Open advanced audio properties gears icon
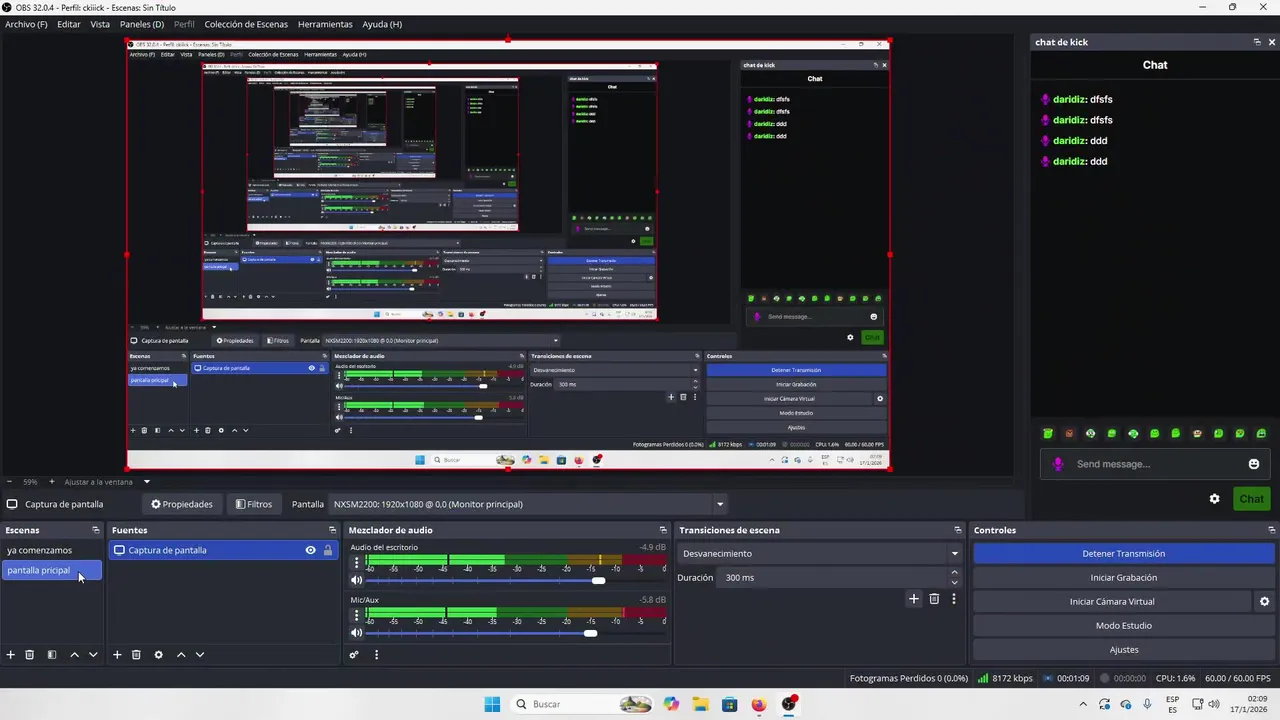1280x720 pixels. pyautogui.click(x=354, y=655)
